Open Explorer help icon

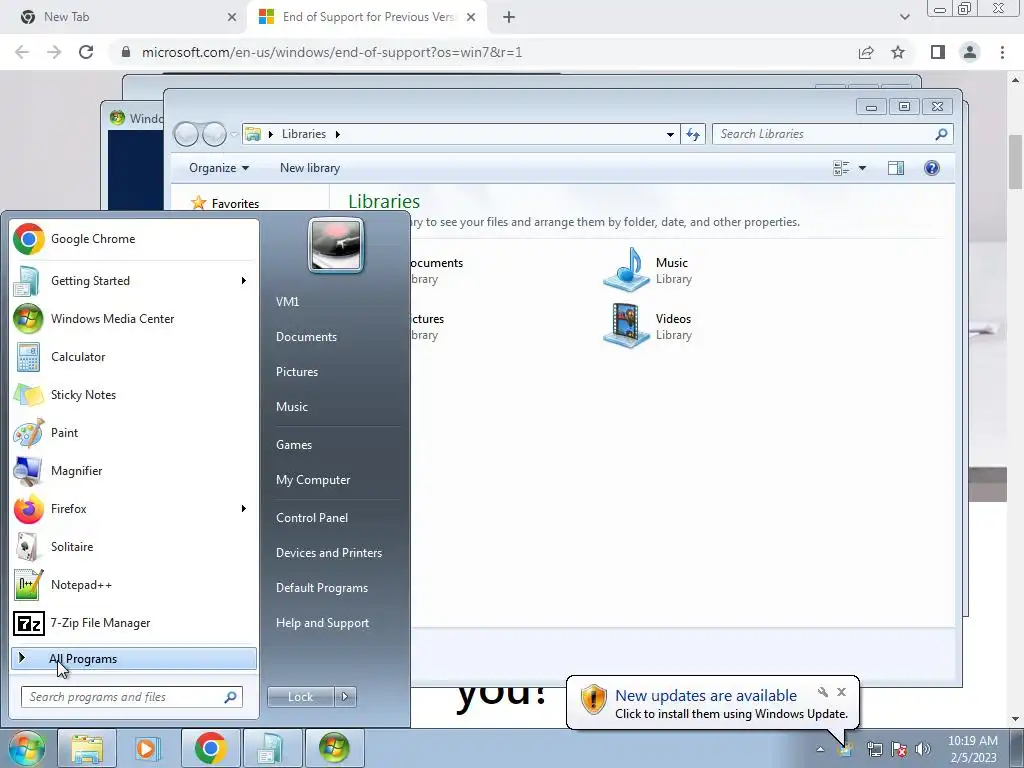[932, 168]
